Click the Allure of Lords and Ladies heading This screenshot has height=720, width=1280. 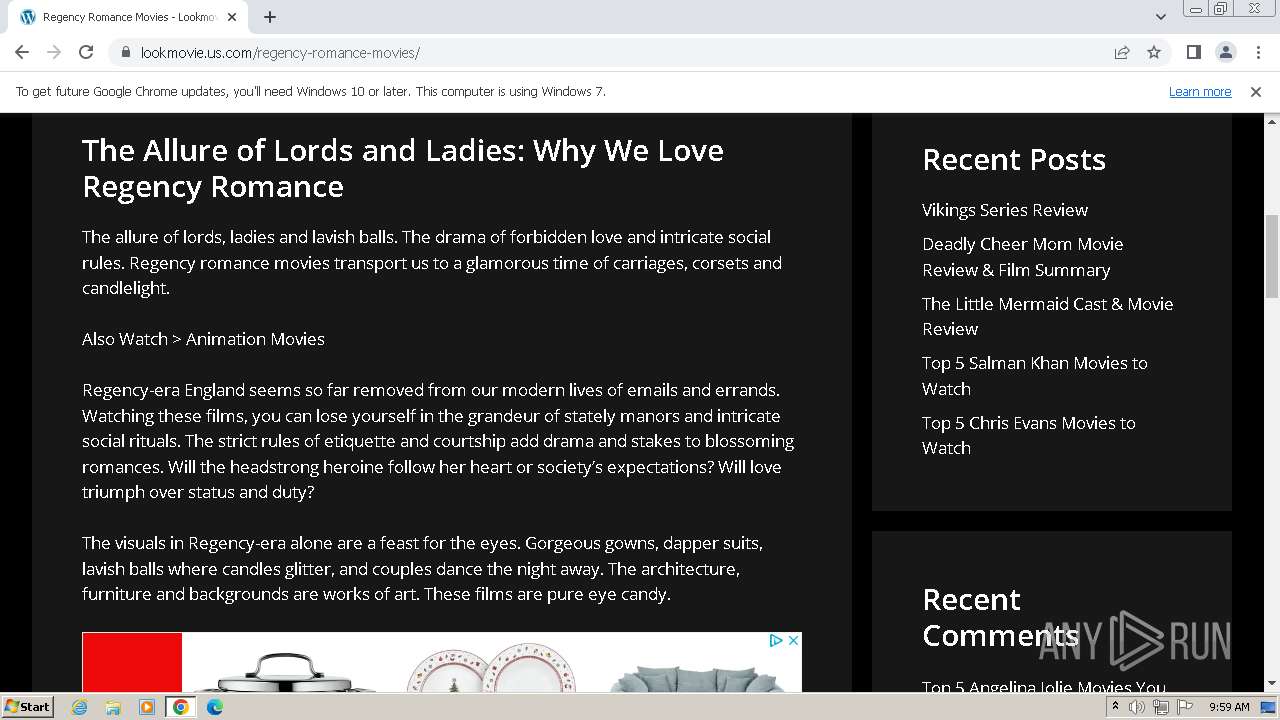pos(403,168)
